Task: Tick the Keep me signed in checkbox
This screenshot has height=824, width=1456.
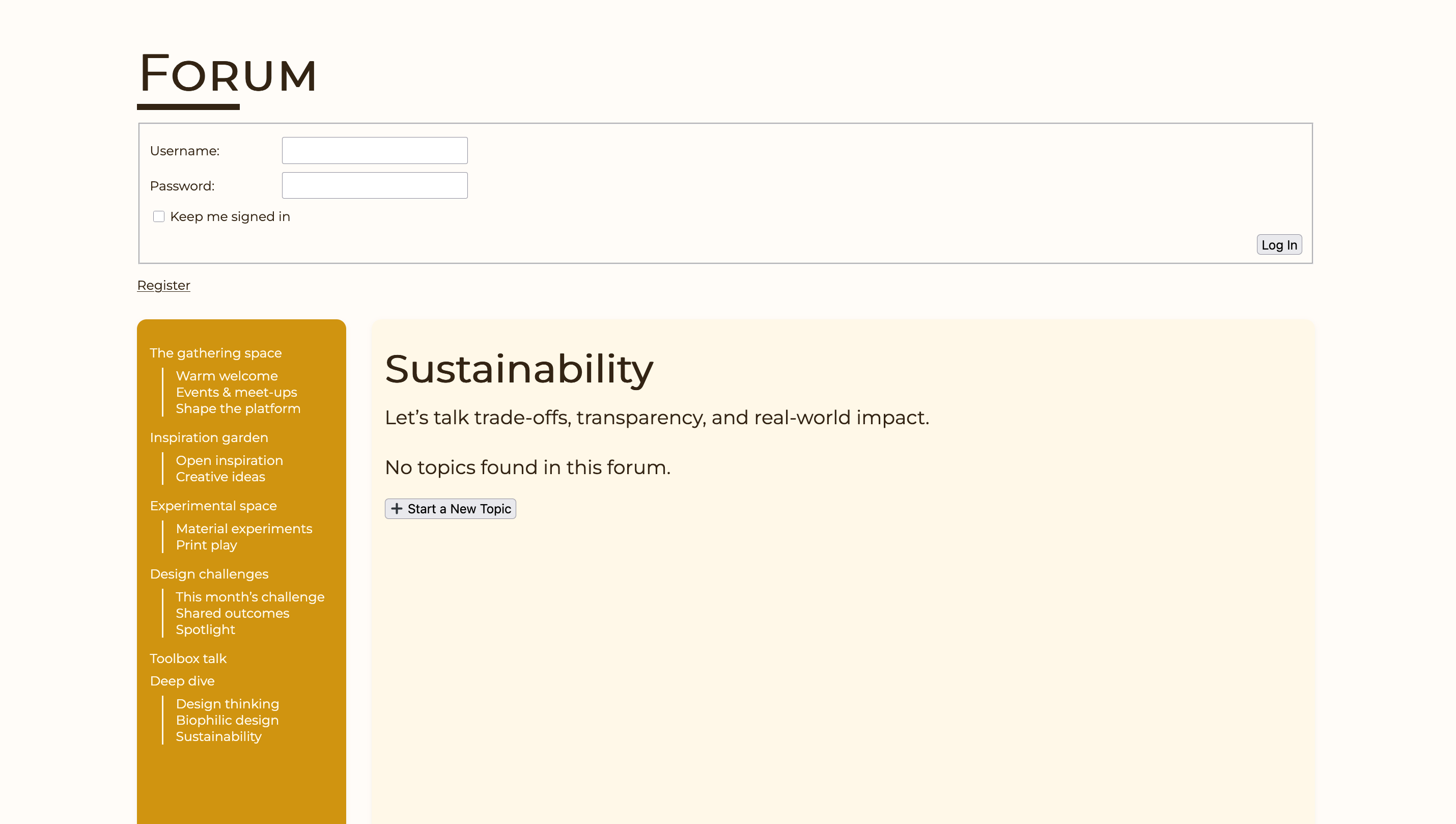Action: [x=158, y=217]
